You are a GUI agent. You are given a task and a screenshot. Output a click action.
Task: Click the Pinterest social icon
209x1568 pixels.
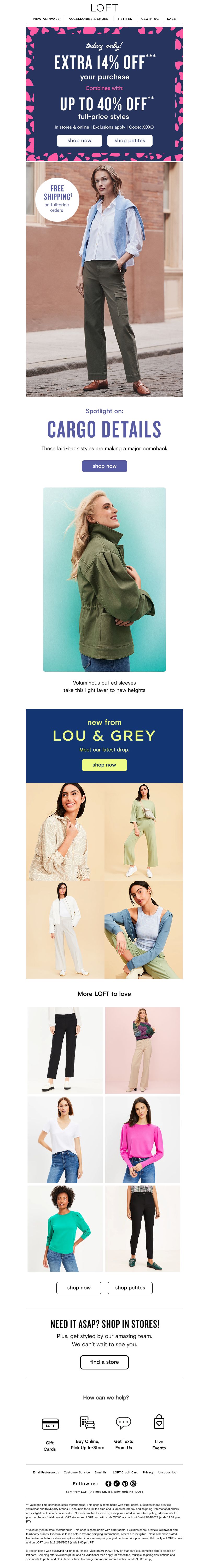(125, 1484)
